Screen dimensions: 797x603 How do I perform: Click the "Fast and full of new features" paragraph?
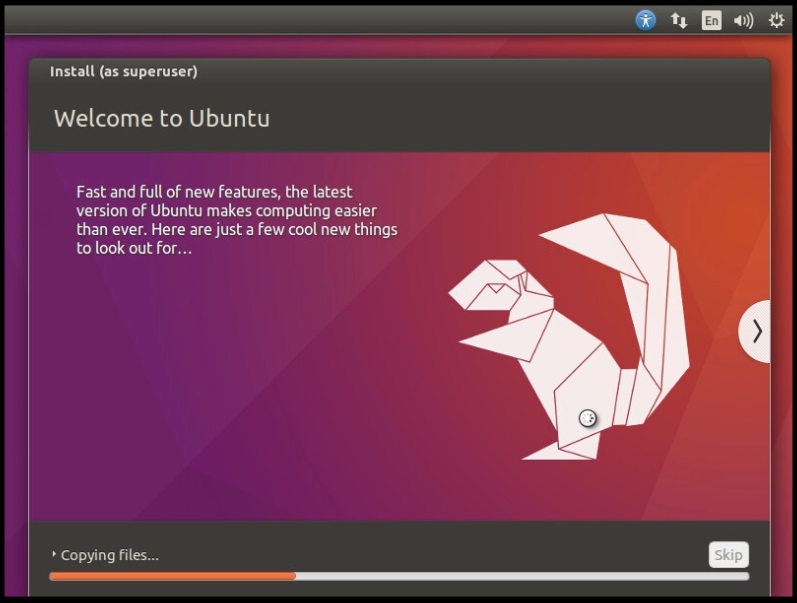pyautogui.click(x=237, y=220)
